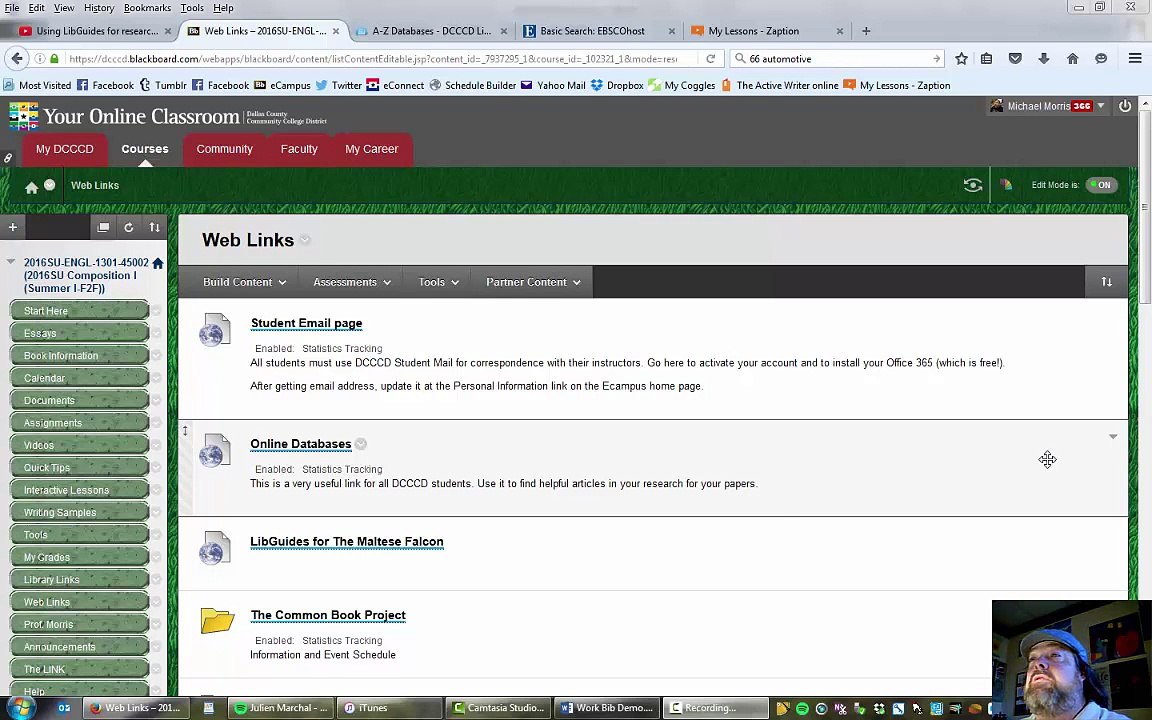This screenshot has height=720, width=1152.
Task: Click the course home icon in breadcrumb
Action: pos(32,187)
